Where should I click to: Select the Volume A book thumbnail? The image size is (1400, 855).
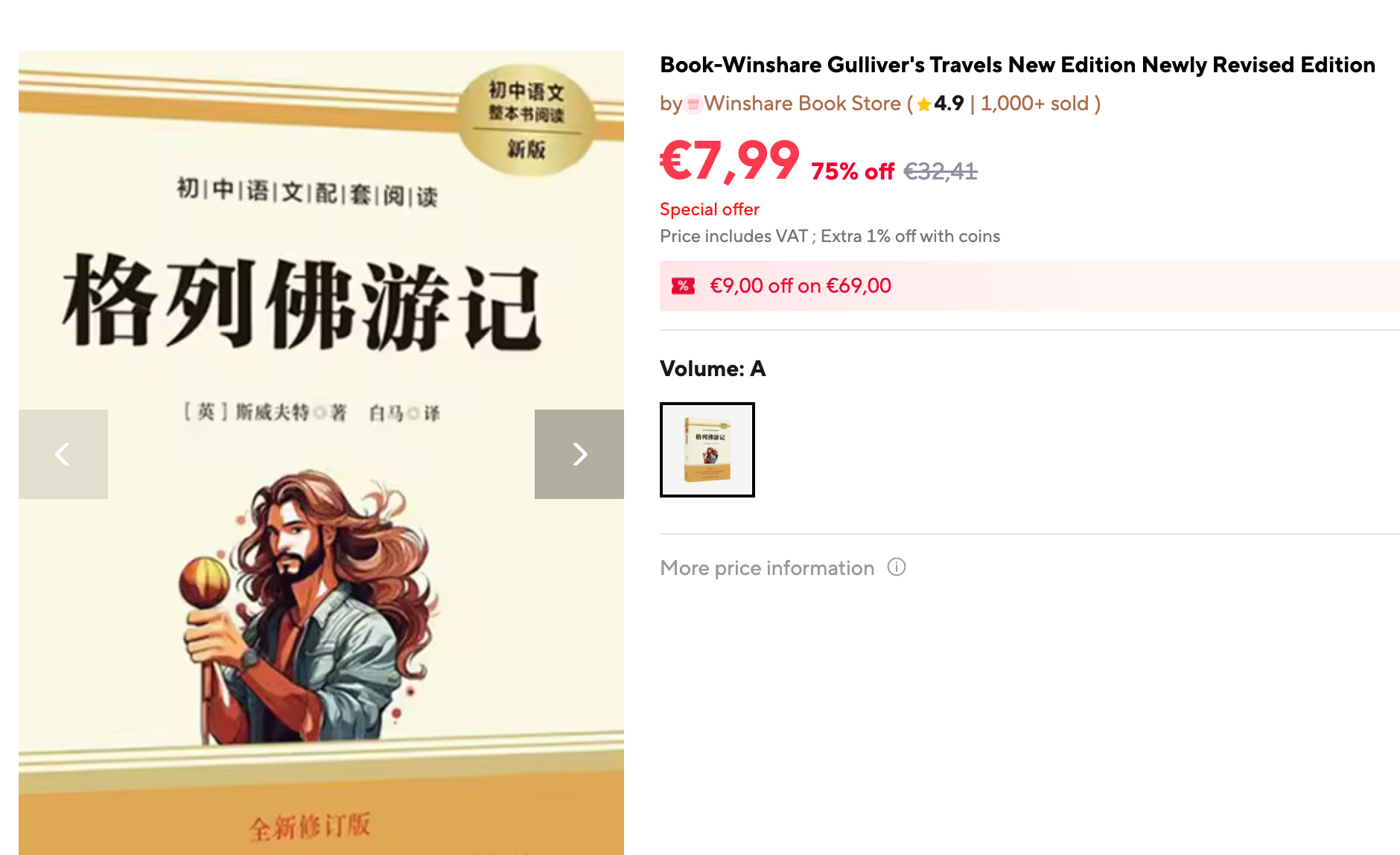[707, 450]
